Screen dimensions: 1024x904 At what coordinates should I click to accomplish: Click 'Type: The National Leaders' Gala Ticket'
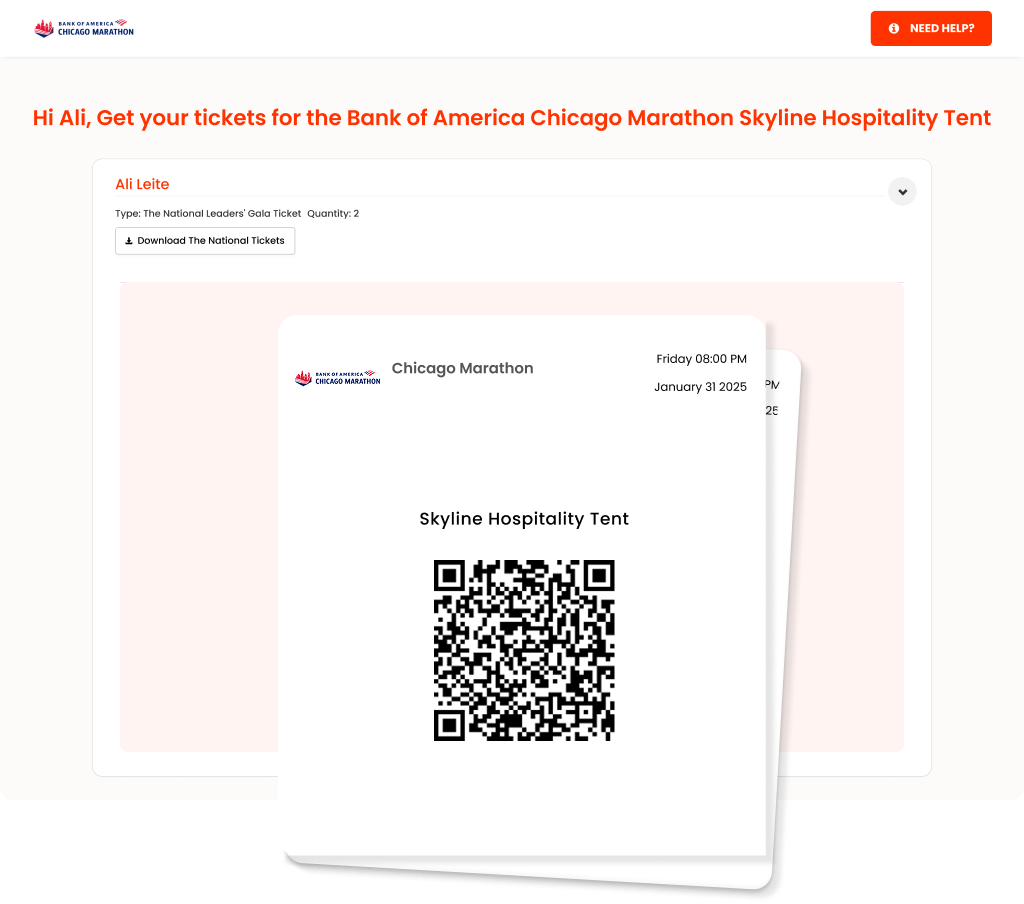point(208,214)
